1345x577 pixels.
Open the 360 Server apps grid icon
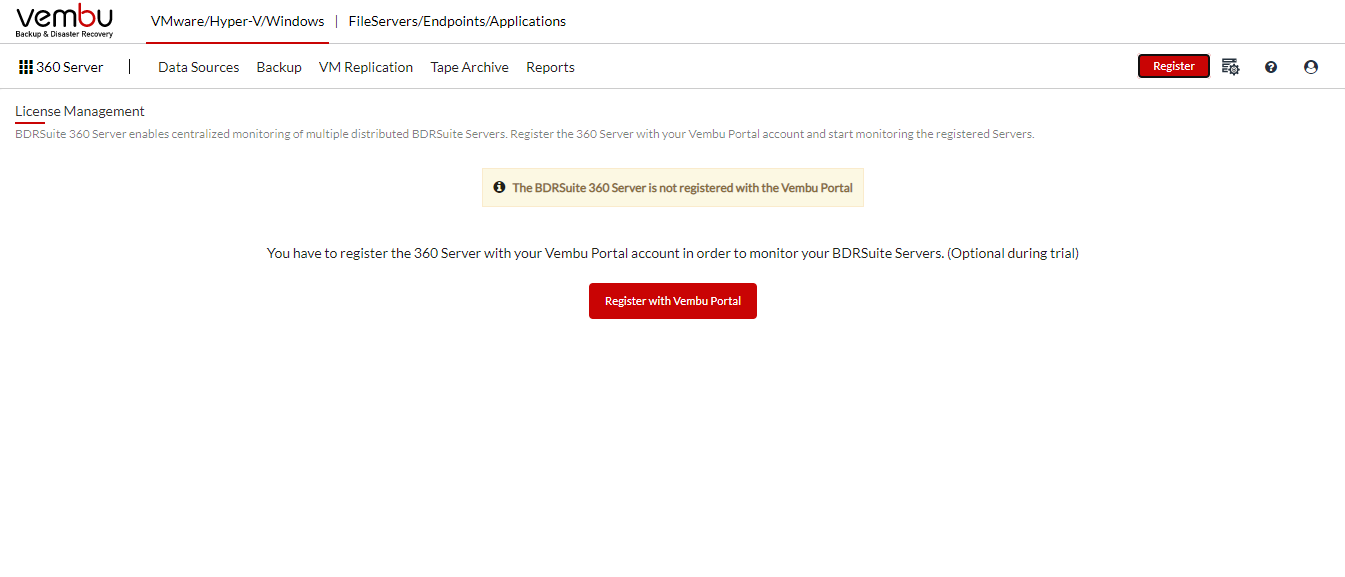[26, 67]
